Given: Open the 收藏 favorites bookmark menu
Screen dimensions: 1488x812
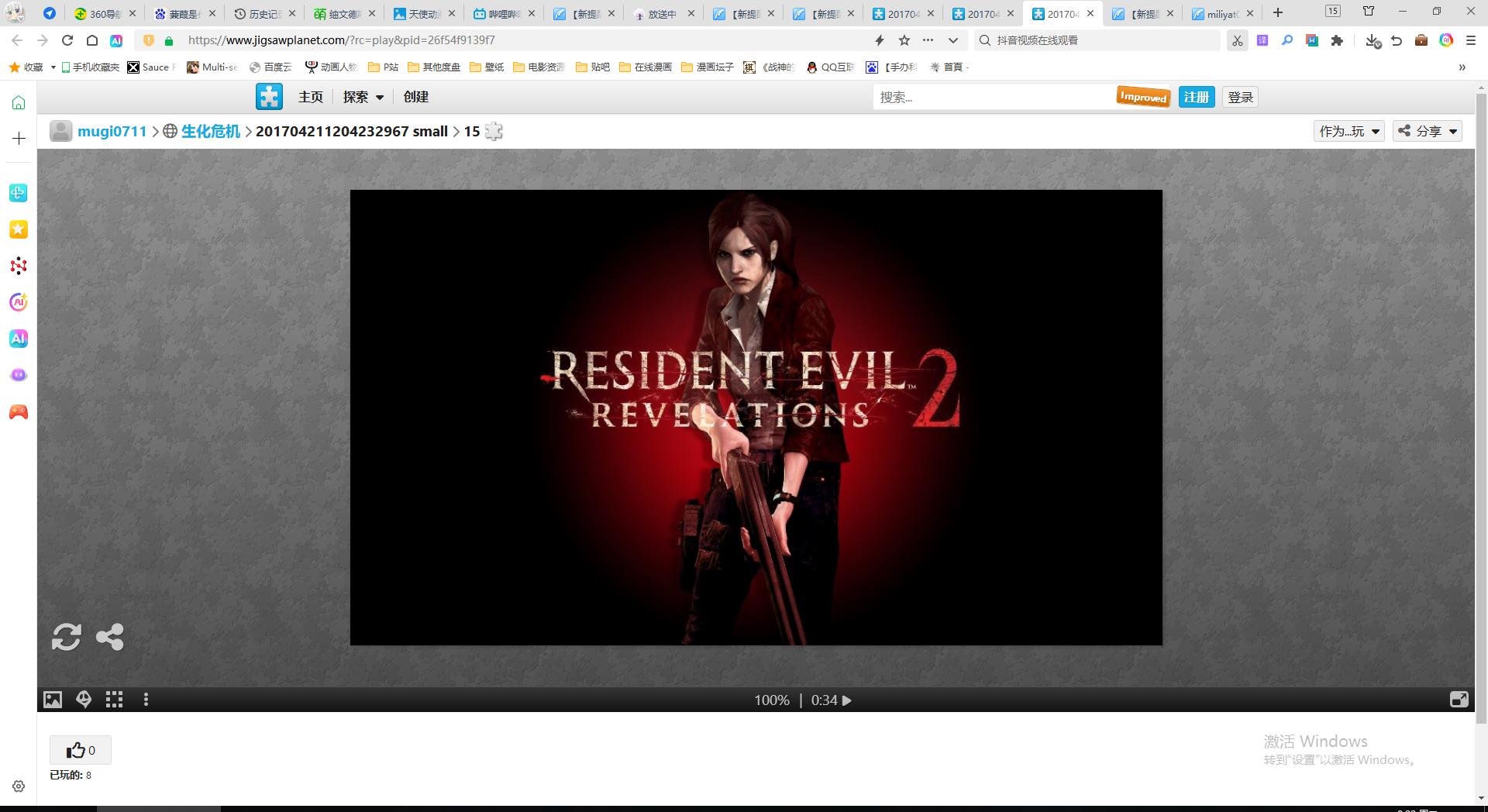Looking at the screenshot, I should tap(32, 67).
